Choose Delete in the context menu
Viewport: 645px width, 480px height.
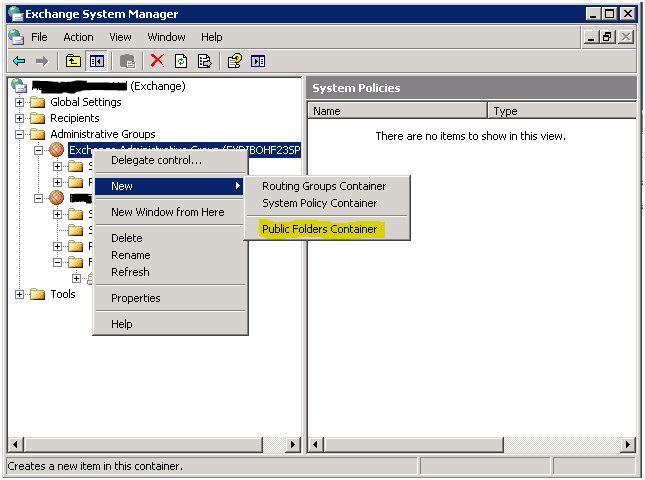tap(170, 238)
